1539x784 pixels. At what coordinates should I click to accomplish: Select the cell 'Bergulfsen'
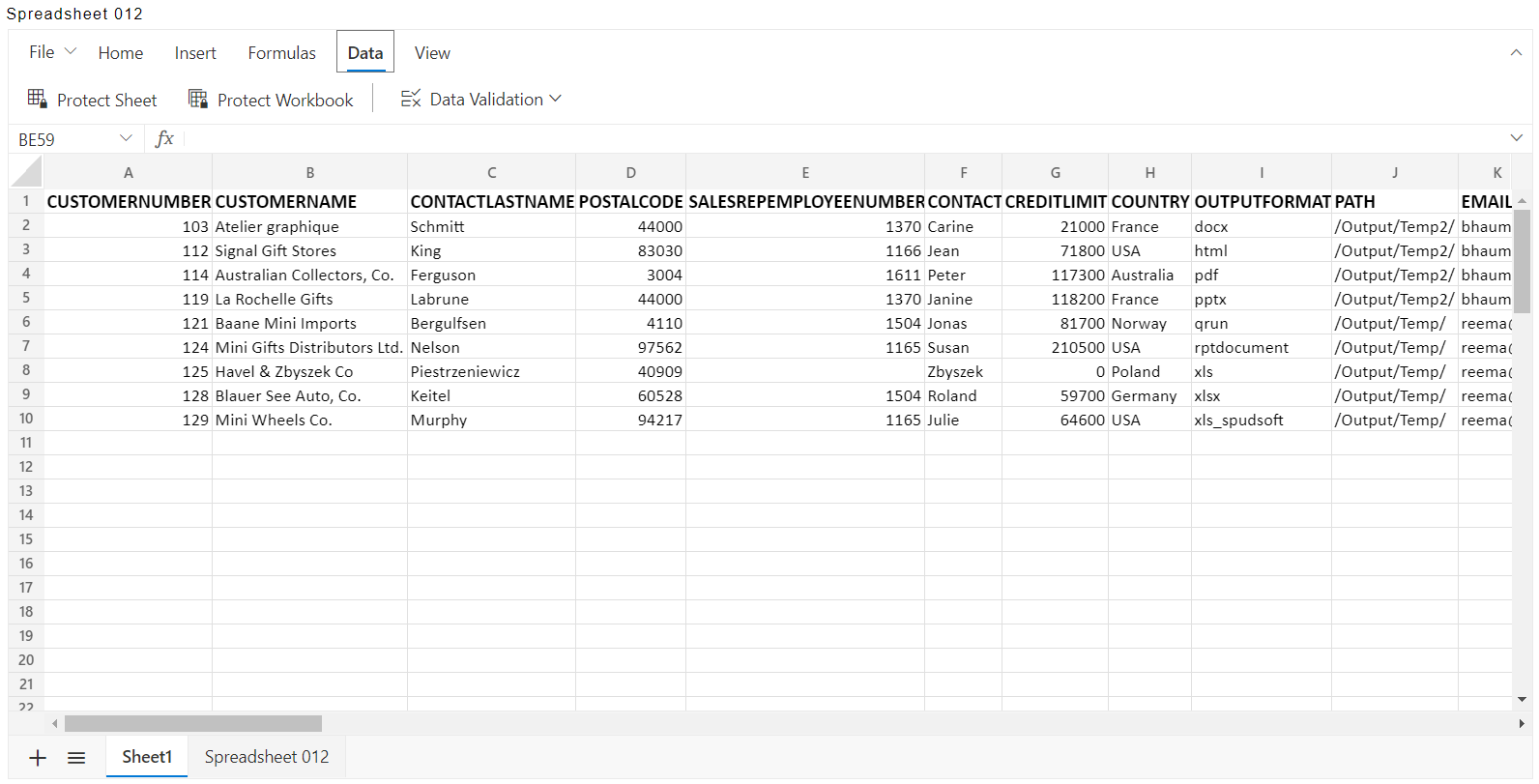pos(491,323)
